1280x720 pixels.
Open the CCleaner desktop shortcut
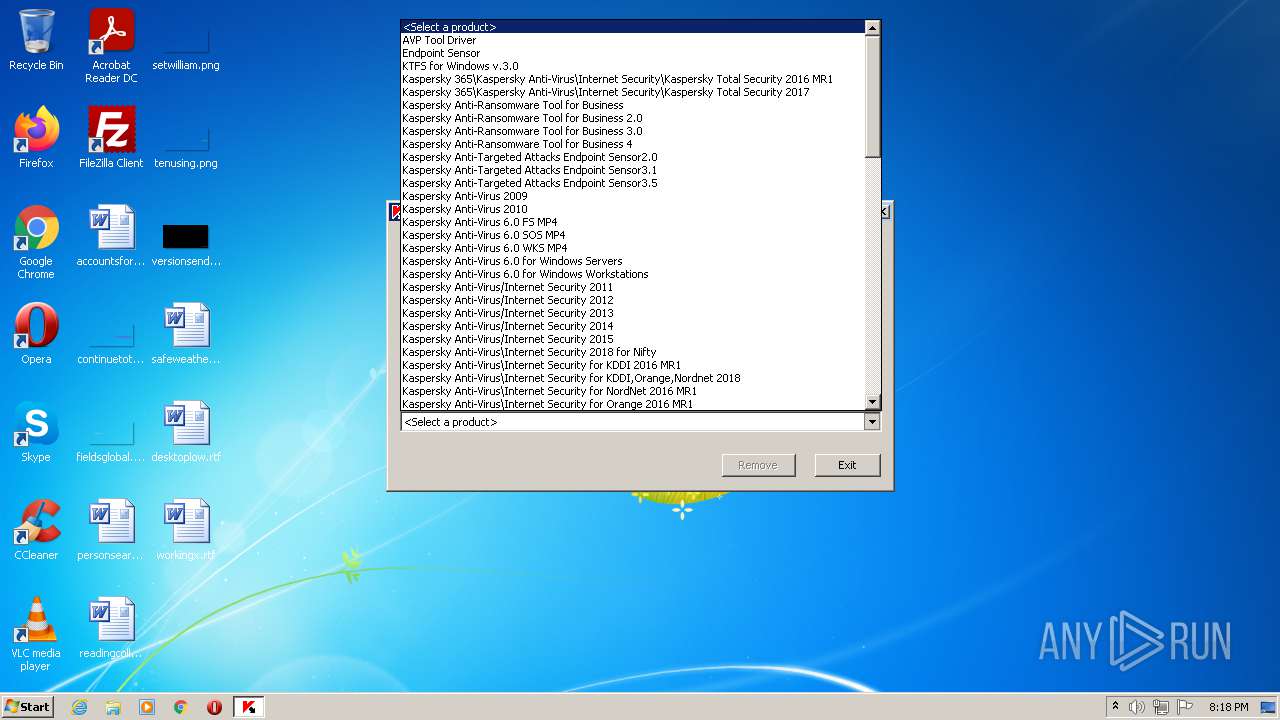pyautogui.click(x=36, y=530)
